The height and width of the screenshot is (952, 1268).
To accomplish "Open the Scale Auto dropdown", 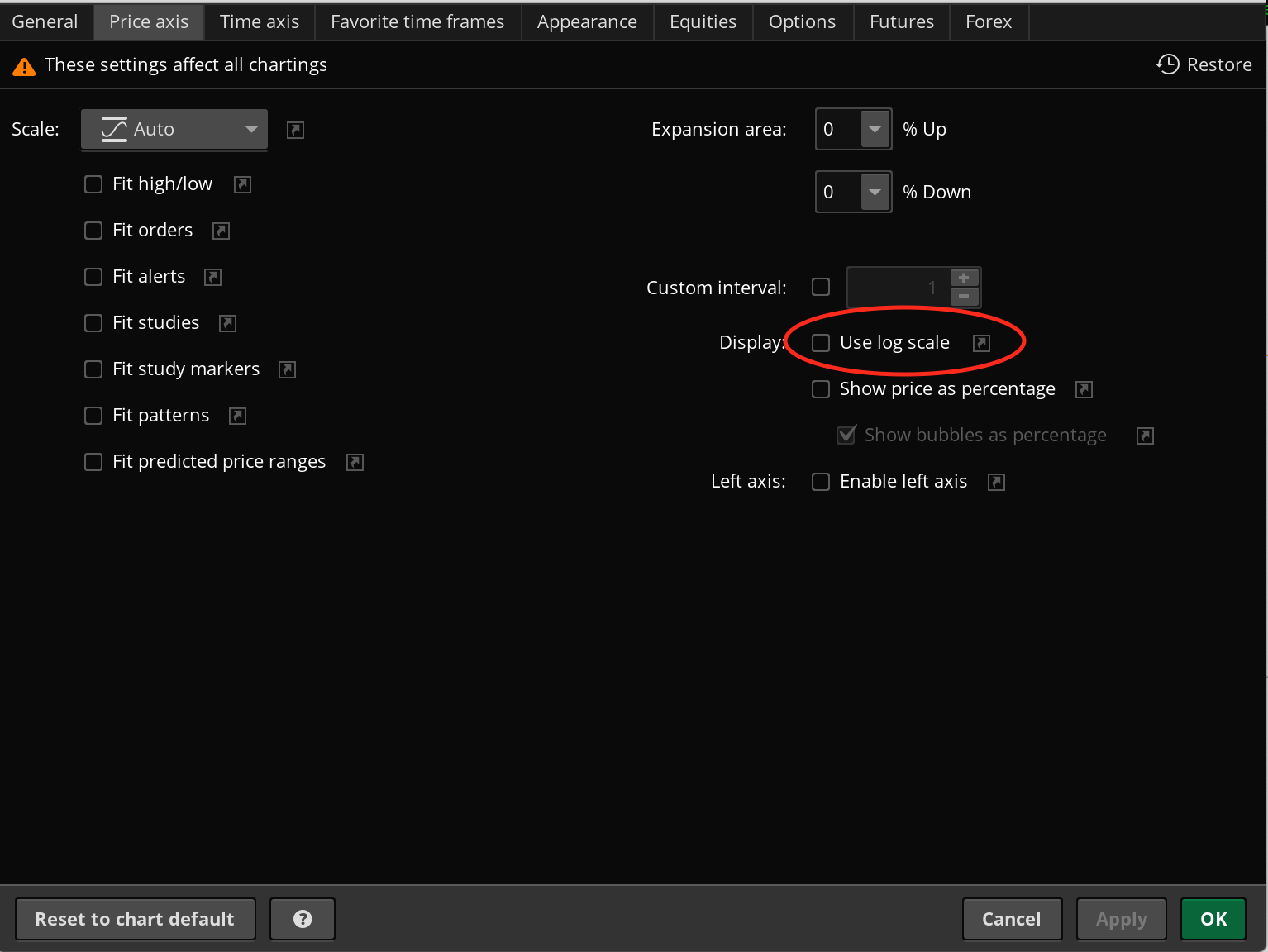I will click(x=174, y=130).
